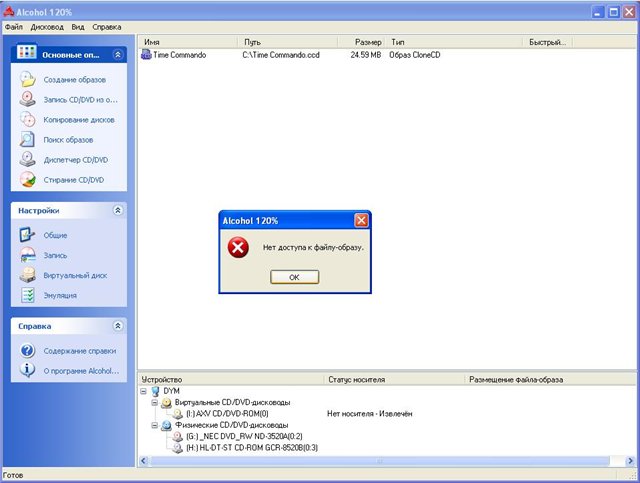Viewport: 640px width, 483px height.
Task: Click the Запись settings icon
Action: (x=28, y=255)
